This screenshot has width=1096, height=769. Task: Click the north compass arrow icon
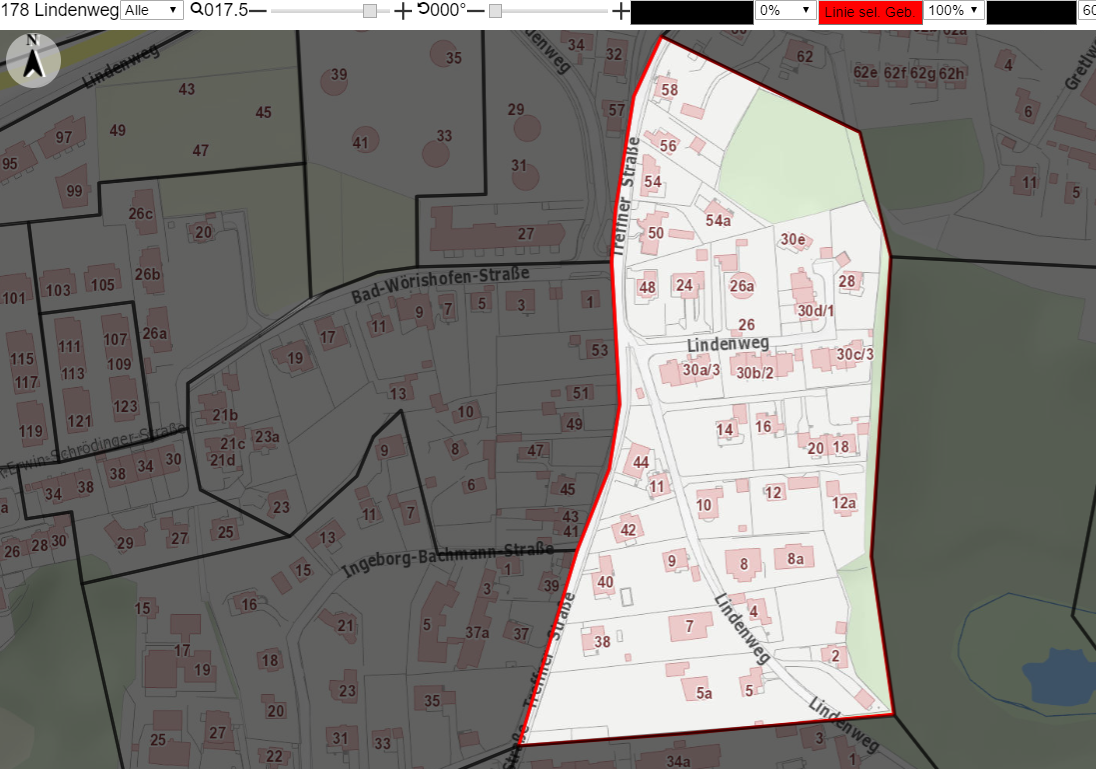[33, 60]
